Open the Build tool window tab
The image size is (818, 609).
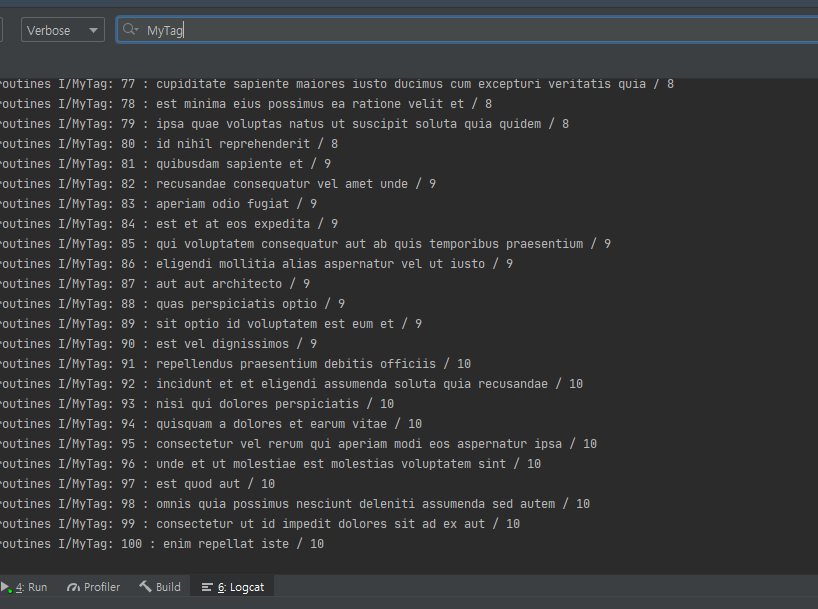tap(160, 587)
